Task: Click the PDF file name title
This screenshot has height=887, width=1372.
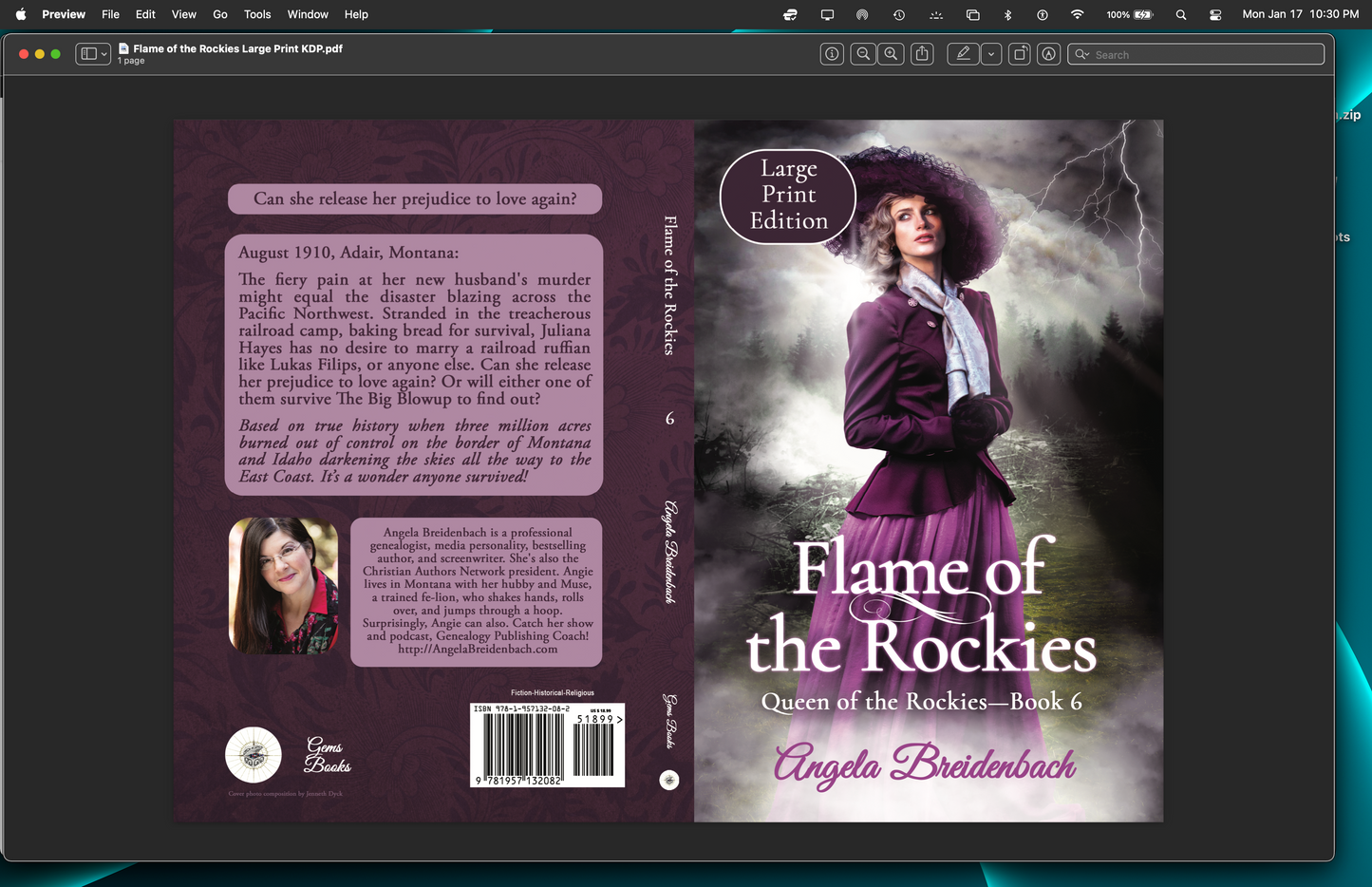Action: 237,48
